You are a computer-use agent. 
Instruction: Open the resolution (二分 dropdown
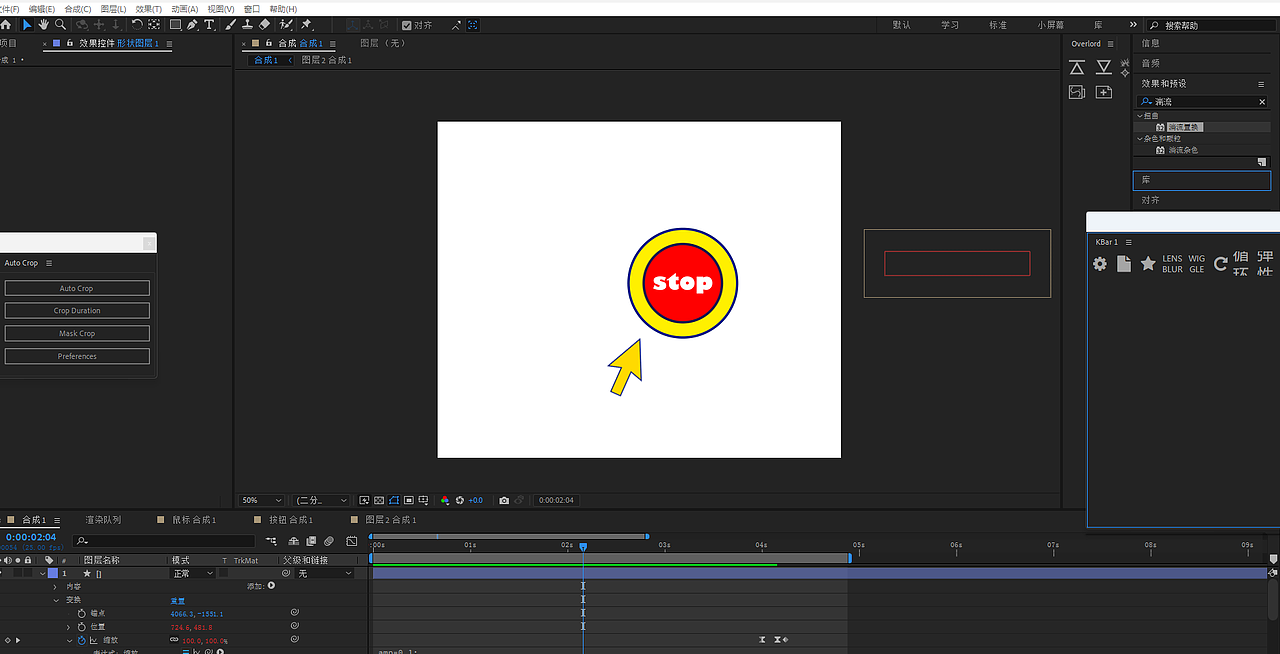(320, 500)
